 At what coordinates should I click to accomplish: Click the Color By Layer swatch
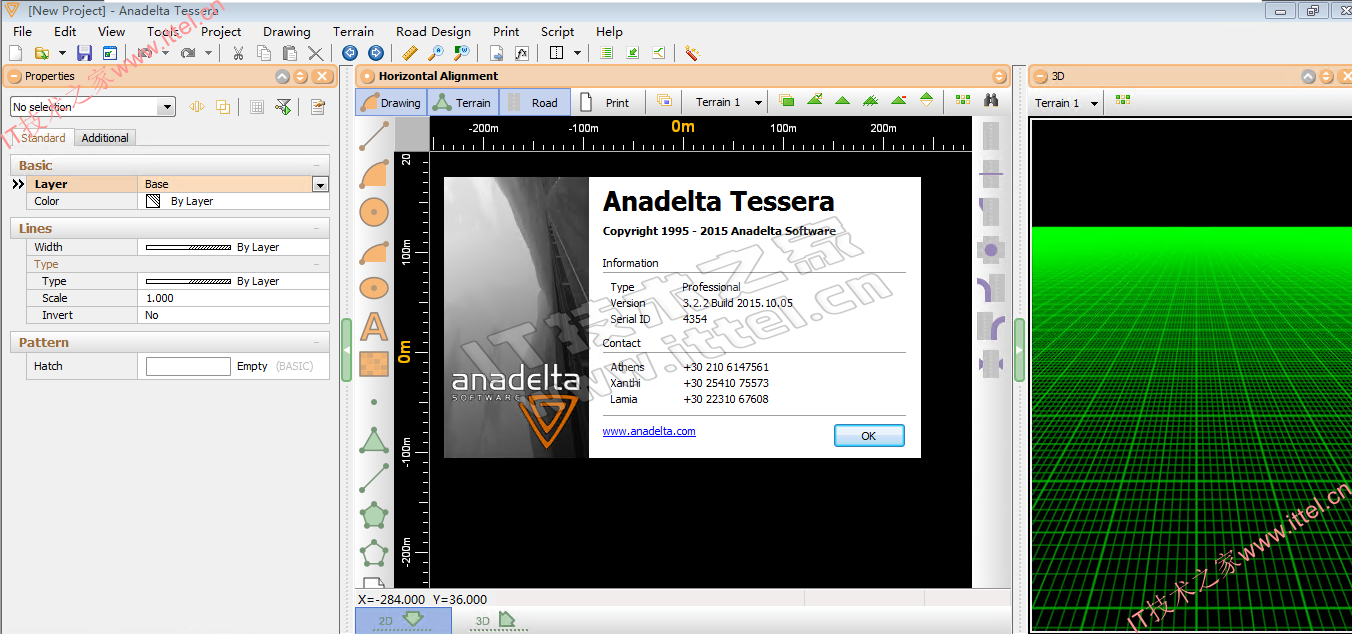tap(153, 201)
